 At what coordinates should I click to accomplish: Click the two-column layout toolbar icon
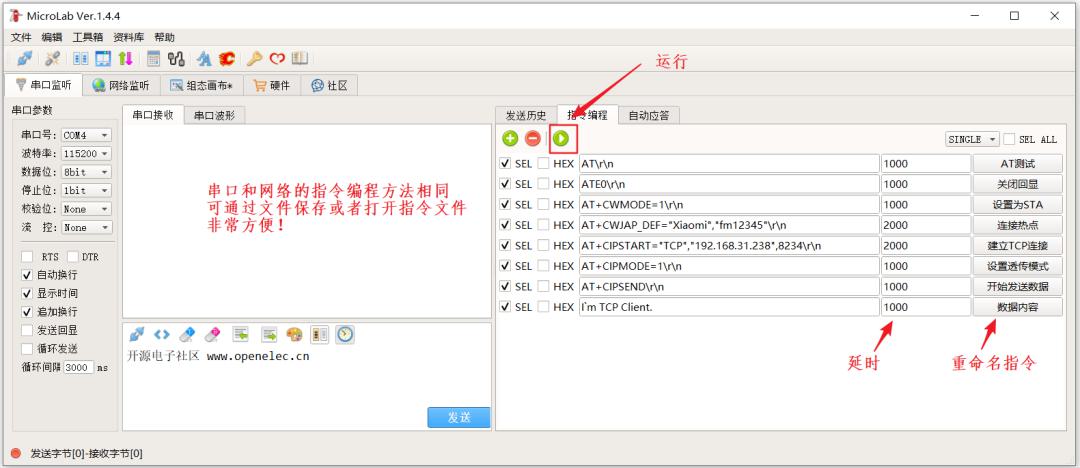[81, 59]
